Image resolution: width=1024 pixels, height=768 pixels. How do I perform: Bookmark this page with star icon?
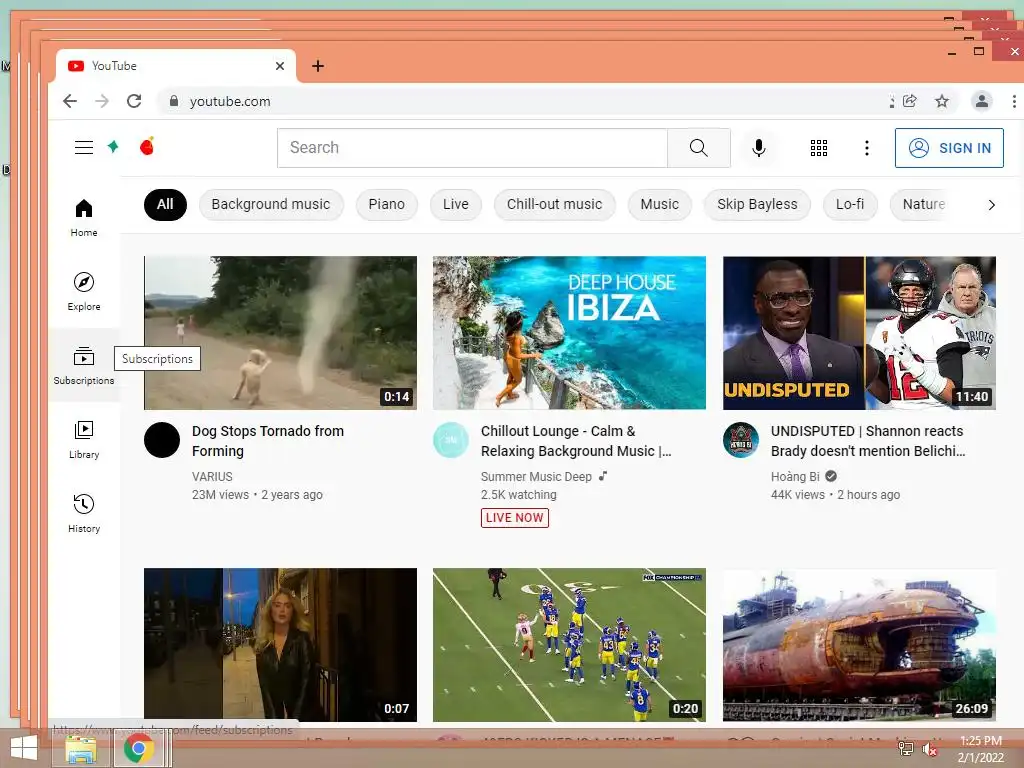941,101
